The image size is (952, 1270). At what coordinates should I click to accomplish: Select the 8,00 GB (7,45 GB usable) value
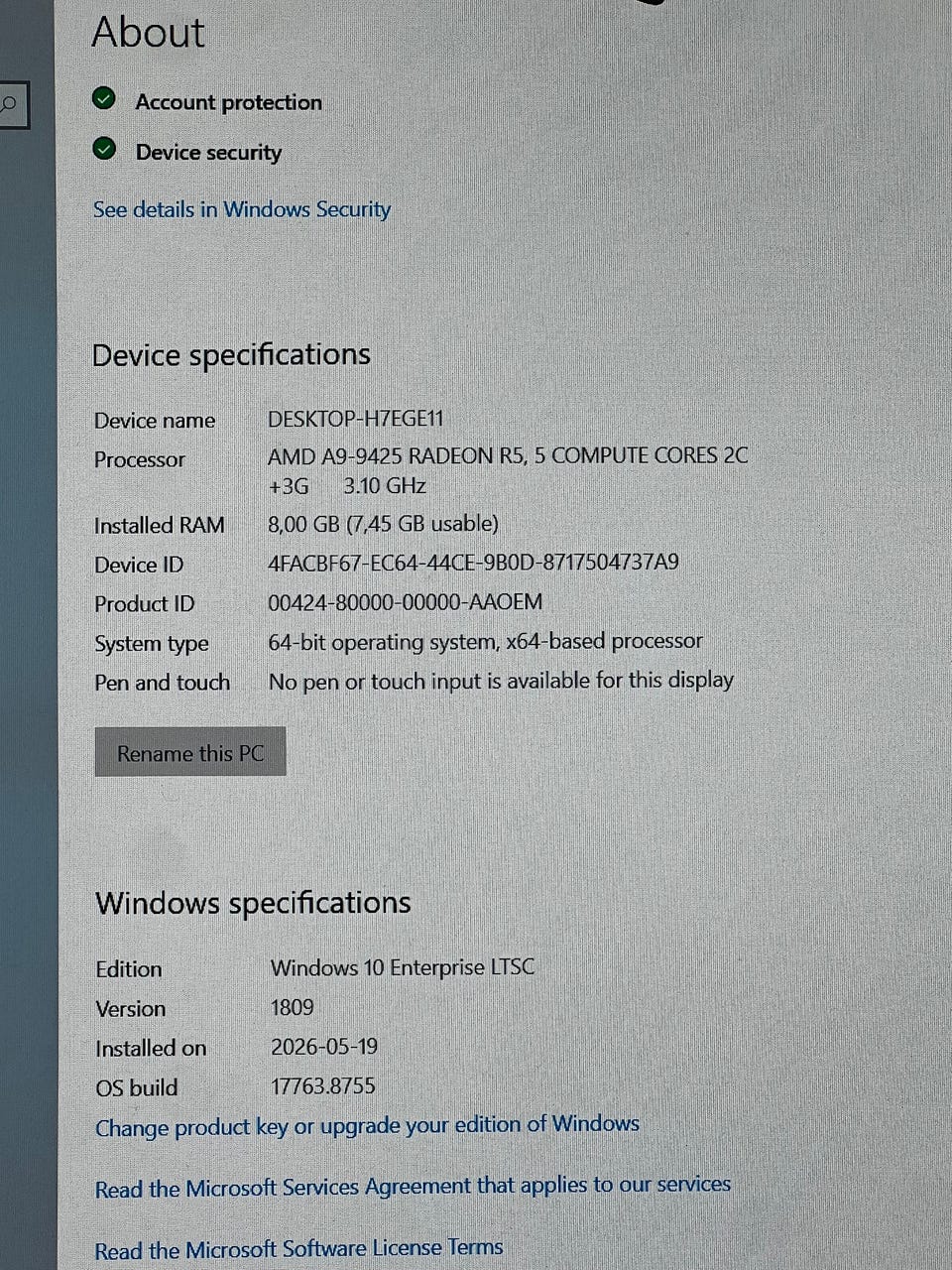click(x=383, y=524)
